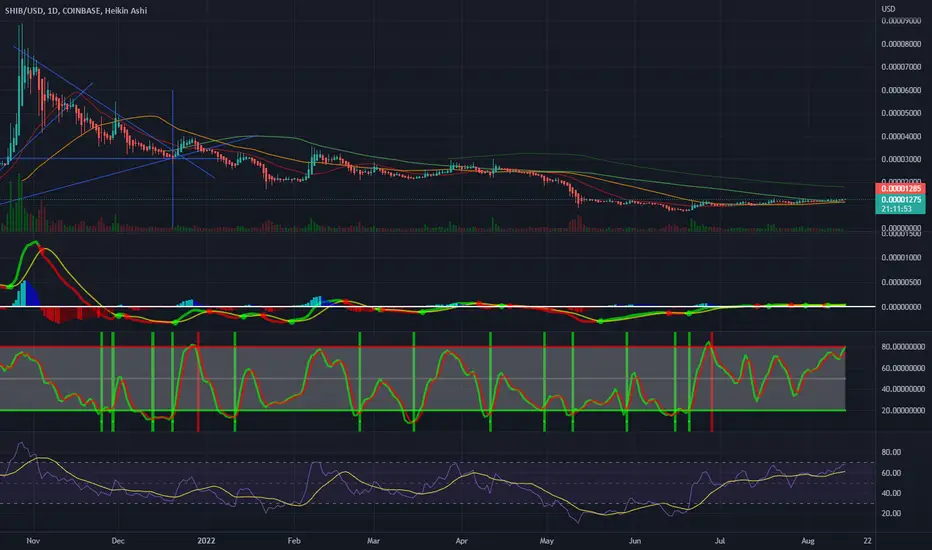Click the 2022 label on the time axis
932x550 pixels.
tap(206, 540)
